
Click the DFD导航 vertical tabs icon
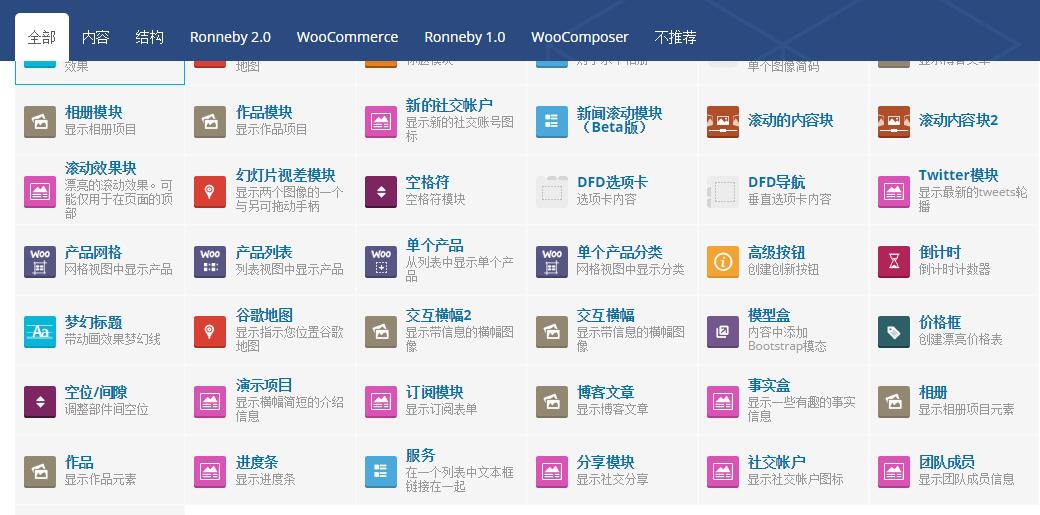click(723, 192)
